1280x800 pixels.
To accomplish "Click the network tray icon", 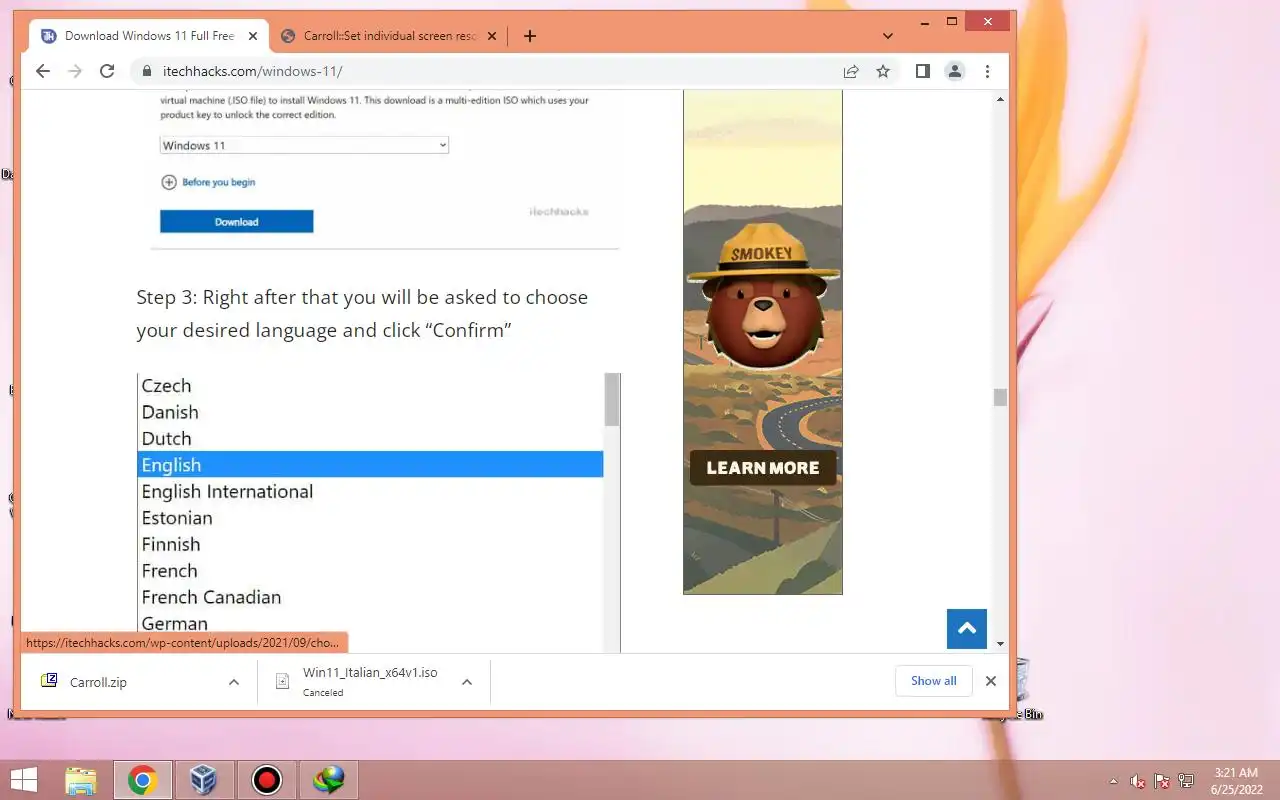I will pos(1186,781).
